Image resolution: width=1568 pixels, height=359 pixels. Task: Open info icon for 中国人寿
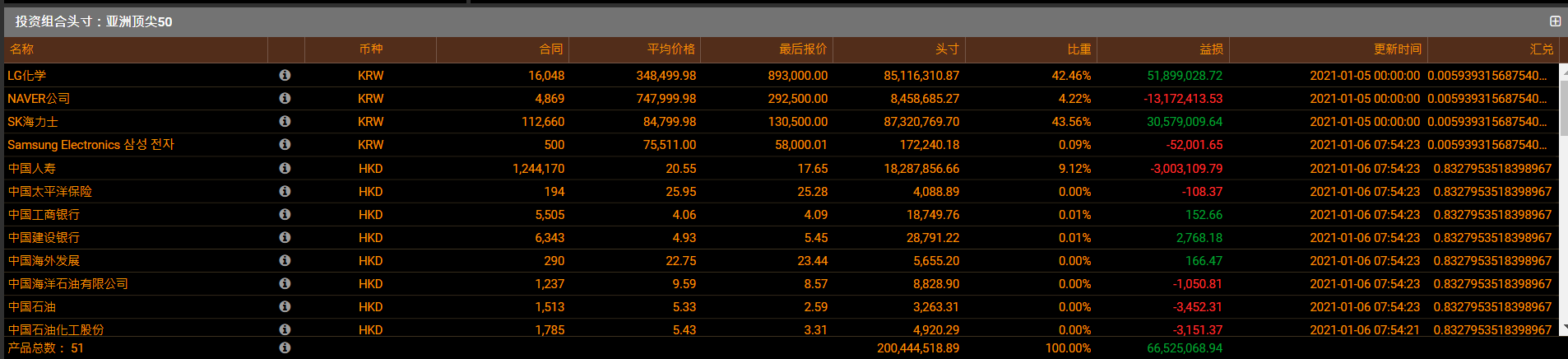(285, 168)
